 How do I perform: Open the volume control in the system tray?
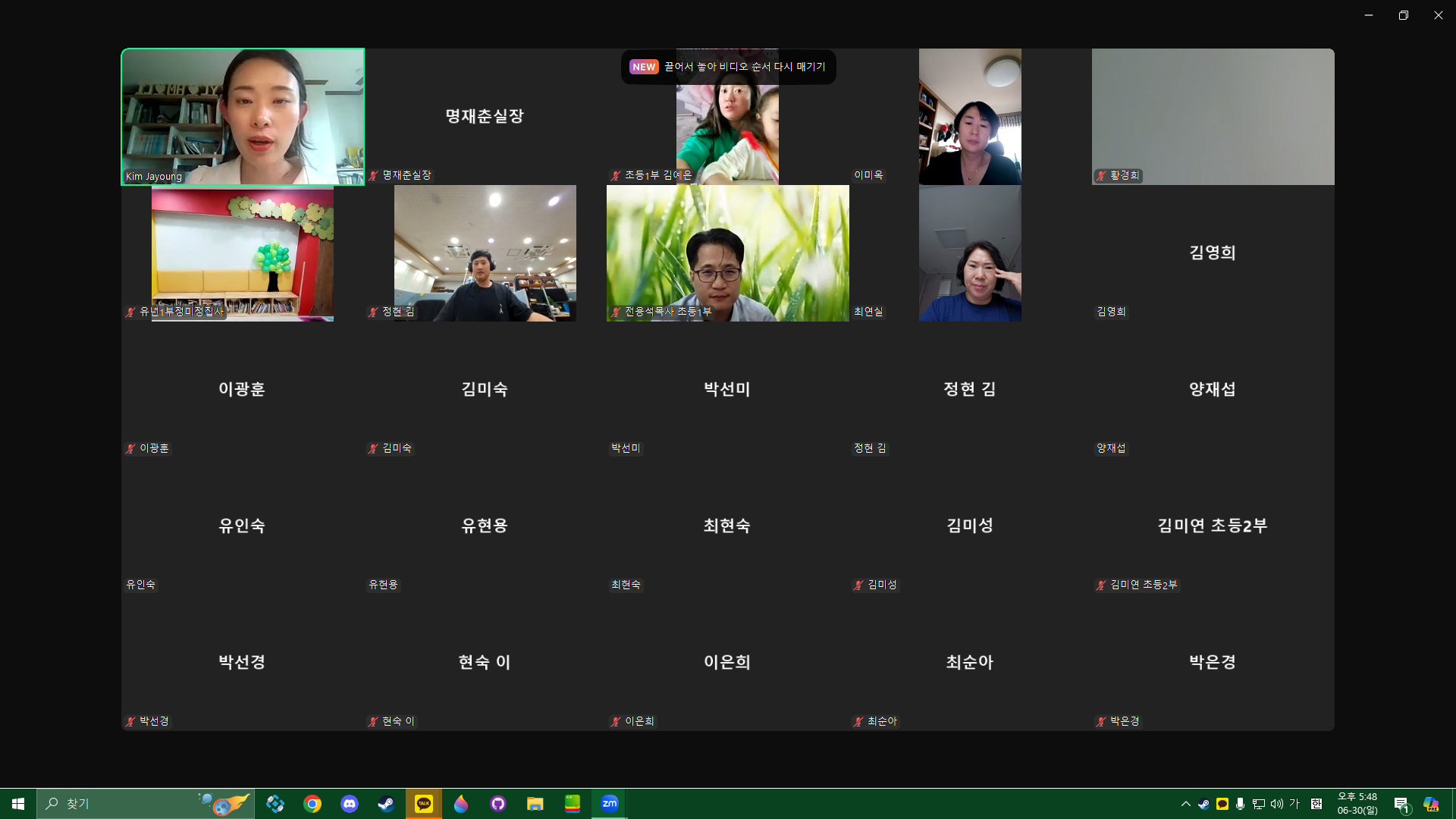(1277, 804)
